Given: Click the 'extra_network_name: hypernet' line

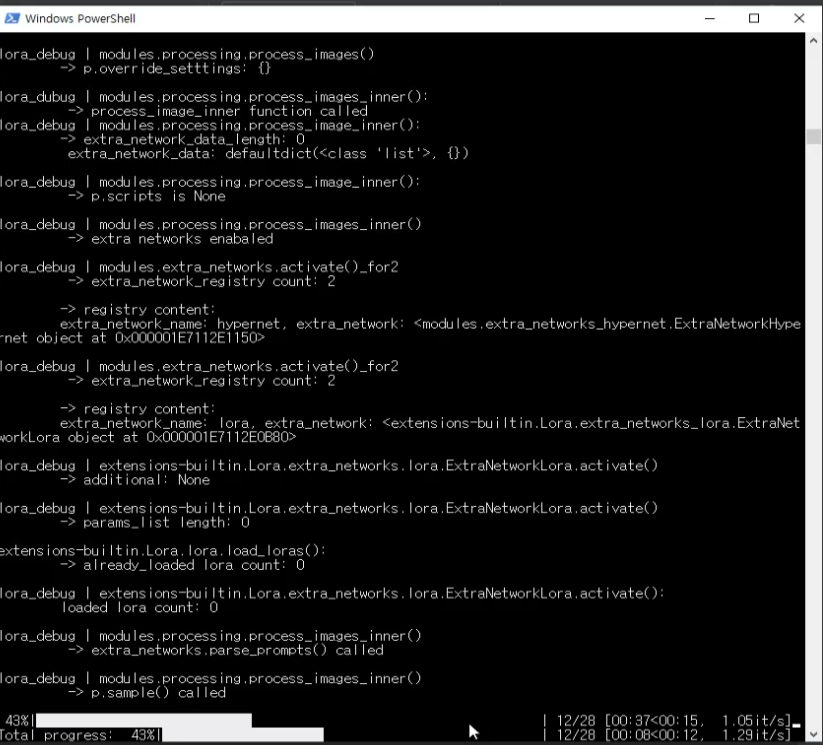Looking at the screenshot, I should tap(430, 324).
